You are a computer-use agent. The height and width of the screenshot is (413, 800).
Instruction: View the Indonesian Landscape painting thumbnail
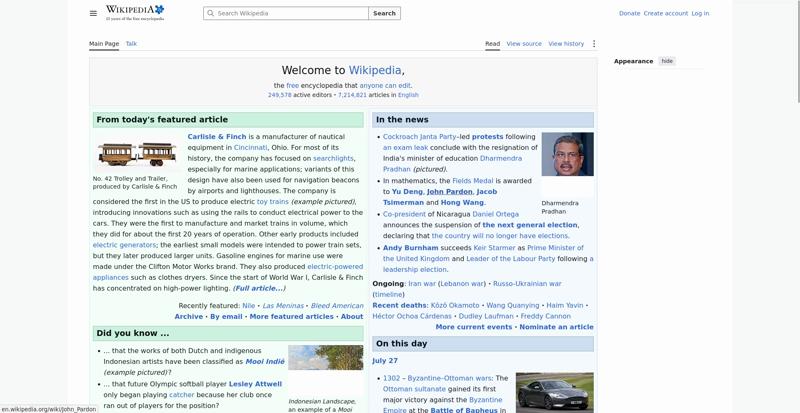[326, 357]
